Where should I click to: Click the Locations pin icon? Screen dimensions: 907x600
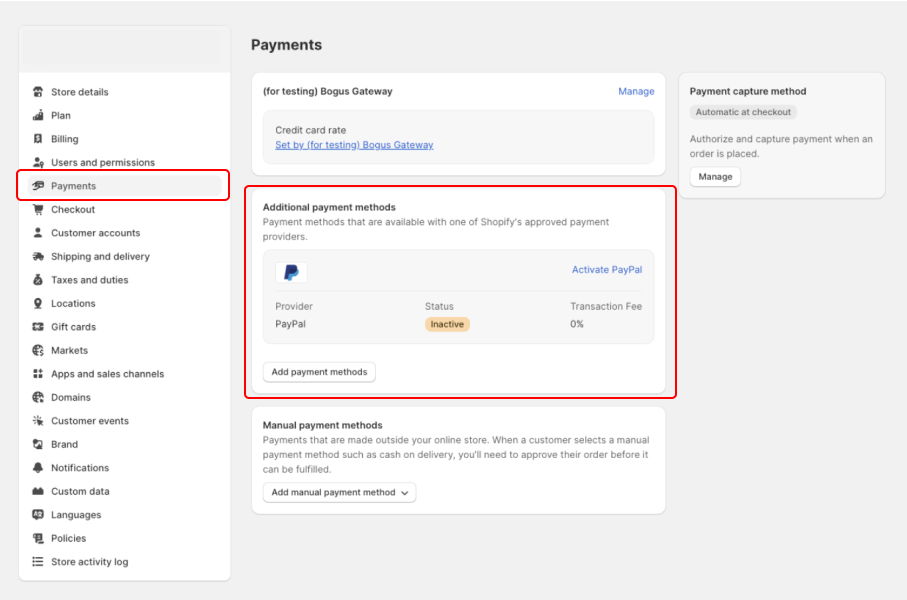pos(38,303)
